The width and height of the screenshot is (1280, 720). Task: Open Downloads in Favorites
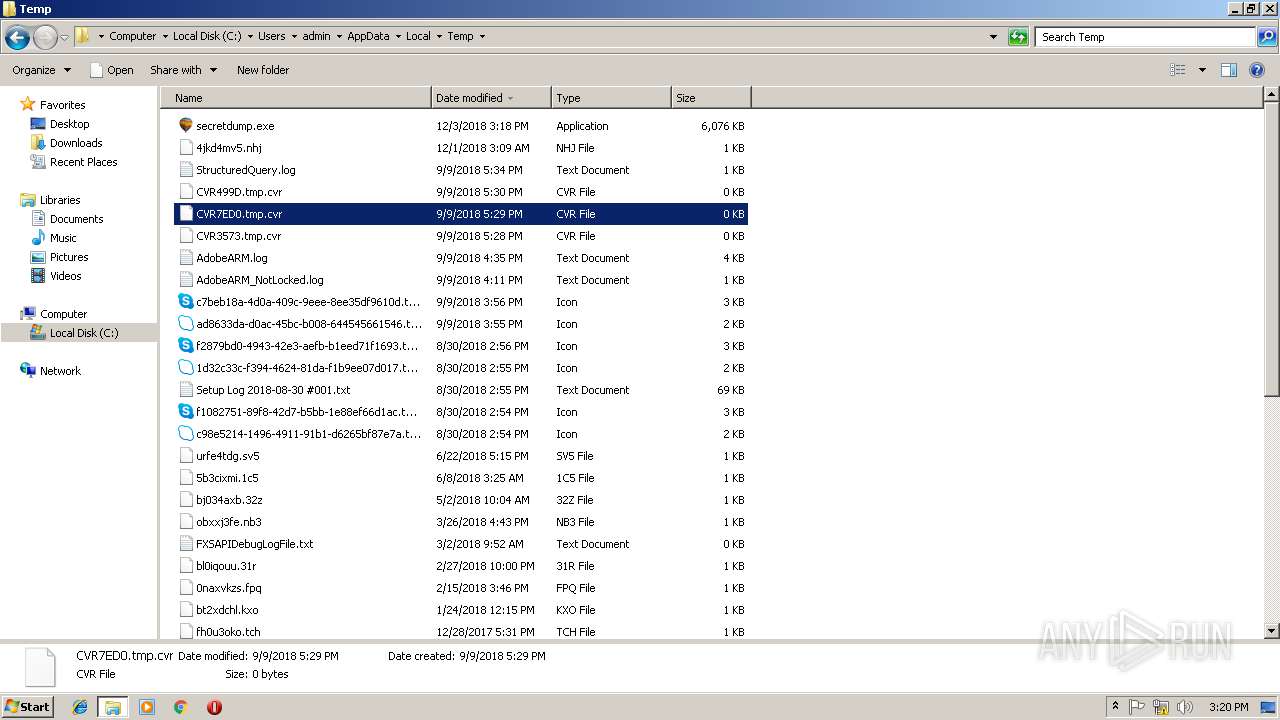pos(76,143)
